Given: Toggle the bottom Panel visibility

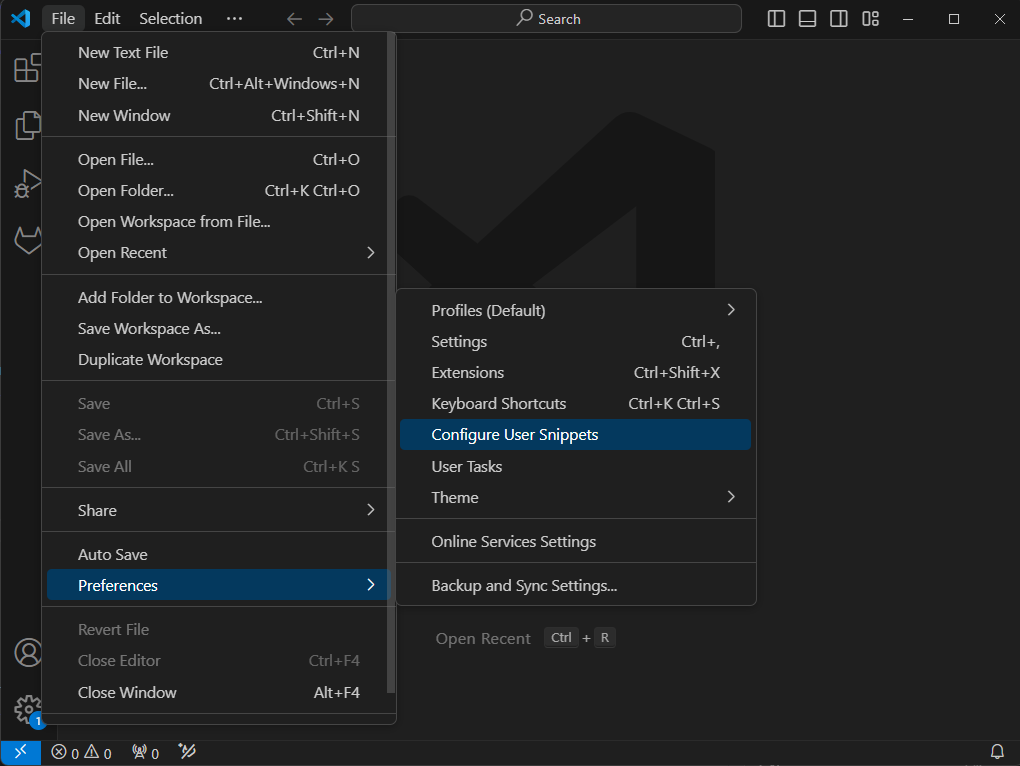Looking at the screenshot, I should [807, 18].
